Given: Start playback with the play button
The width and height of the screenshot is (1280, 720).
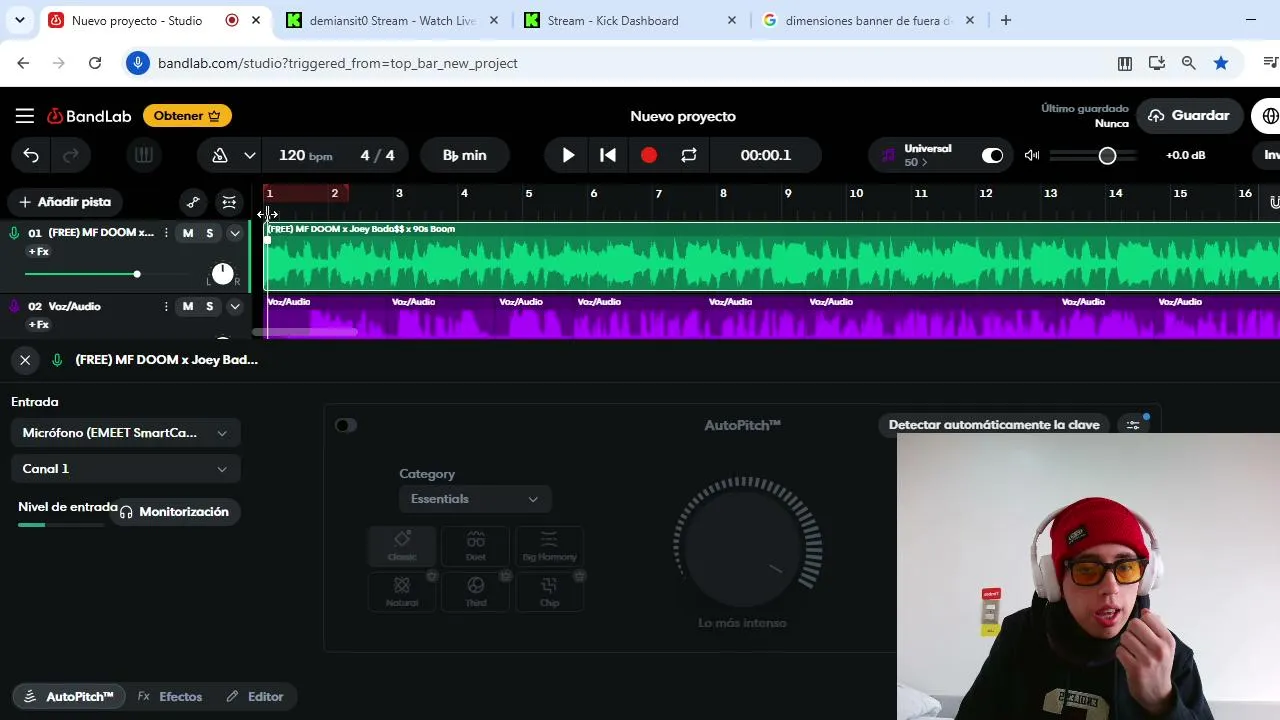Looking at the screenshot, I should (568, 155).
